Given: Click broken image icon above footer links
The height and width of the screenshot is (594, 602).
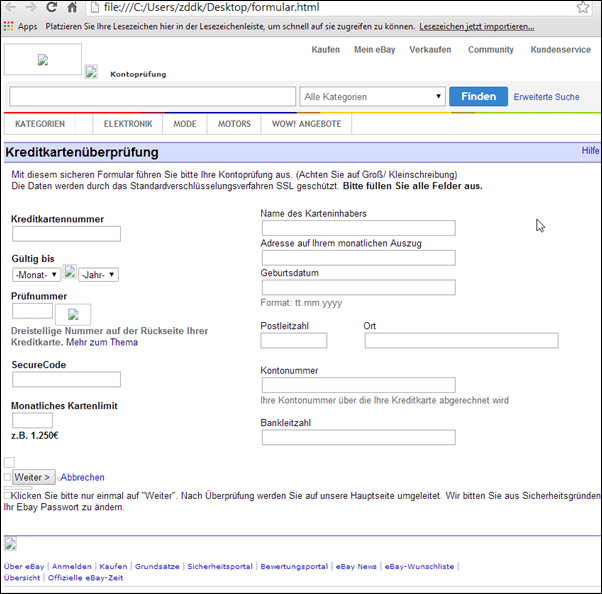Looking at the screenshot, I should pos(10,544).
